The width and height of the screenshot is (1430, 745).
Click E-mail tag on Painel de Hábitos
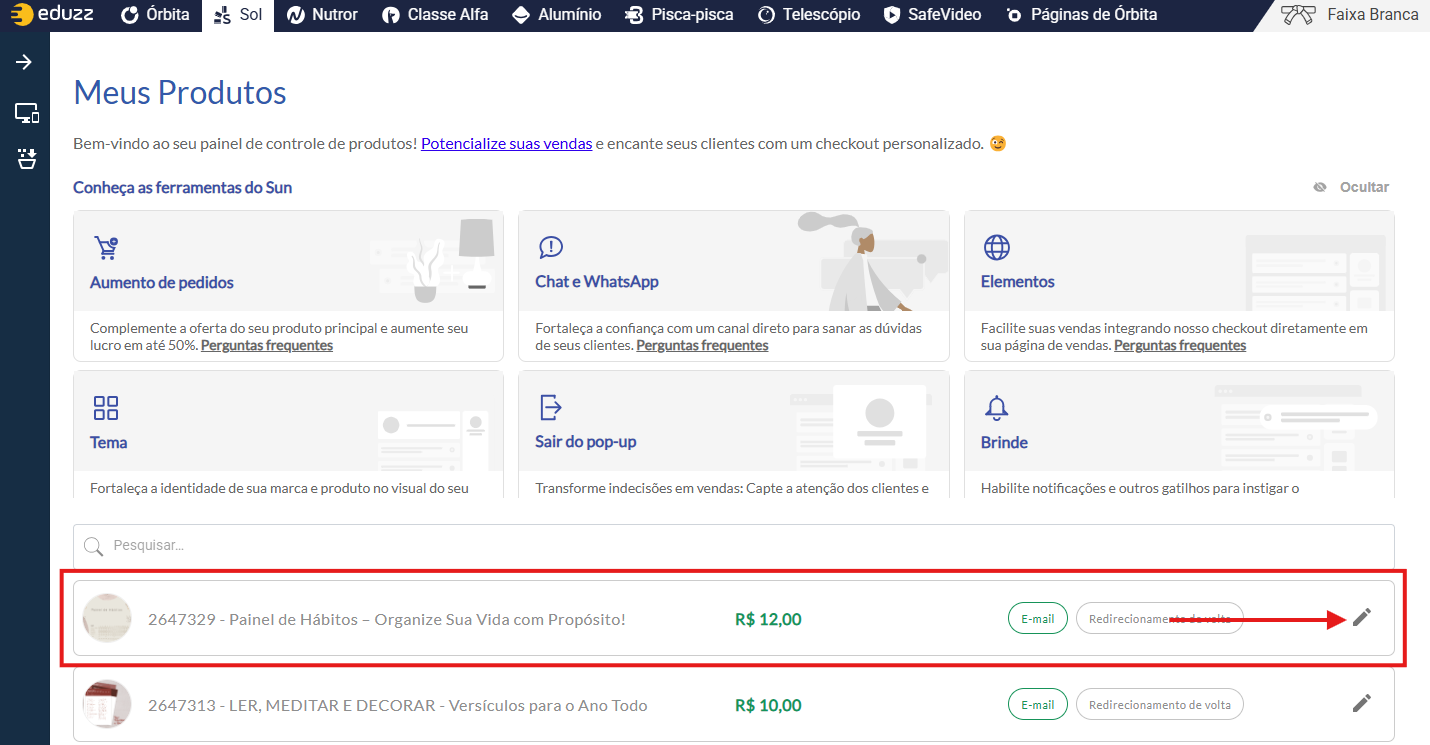pos(1037,619)
